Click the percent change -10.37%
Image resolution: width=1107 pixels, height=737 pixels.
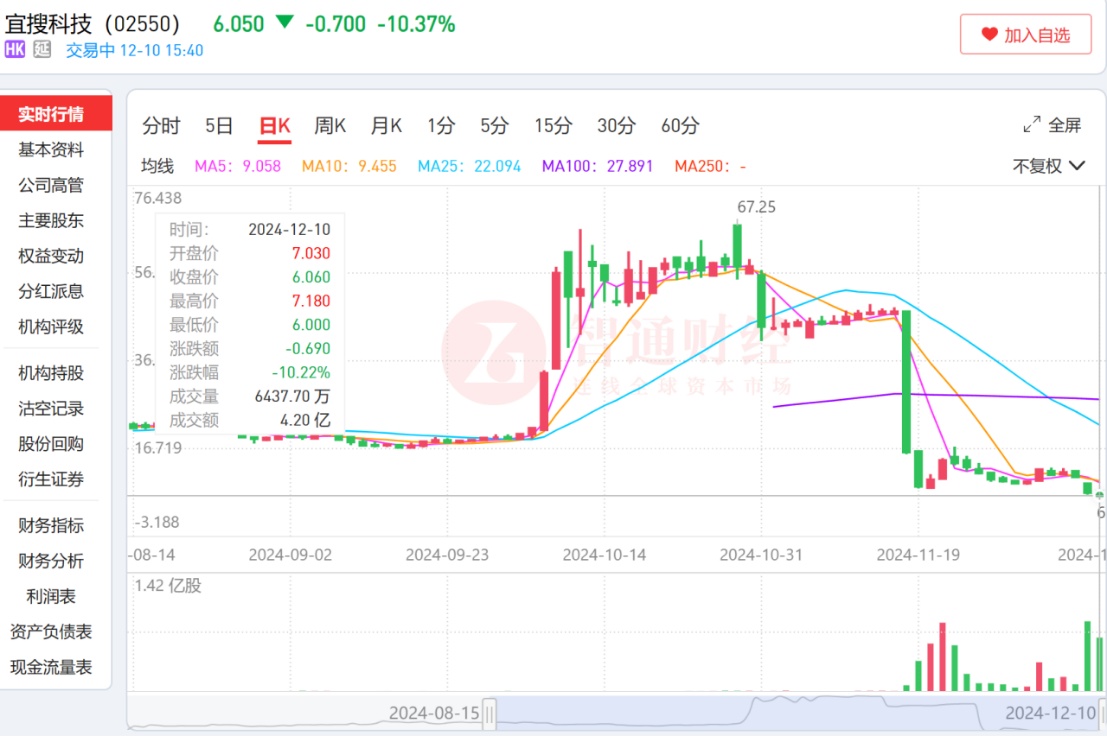tap(416, 24)
